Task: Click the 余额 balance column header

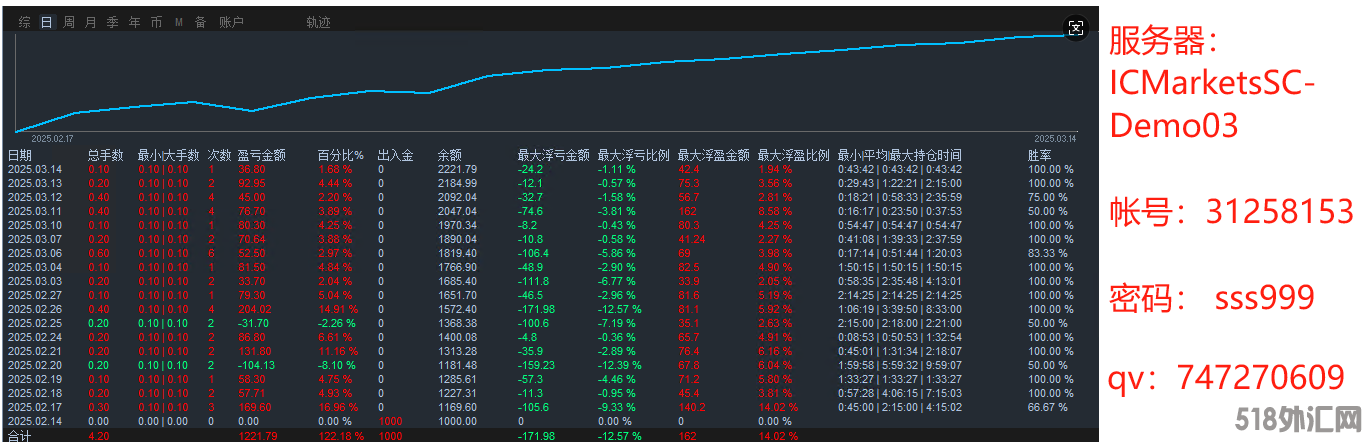Action: pyautogui.click(x=450, y=155)
